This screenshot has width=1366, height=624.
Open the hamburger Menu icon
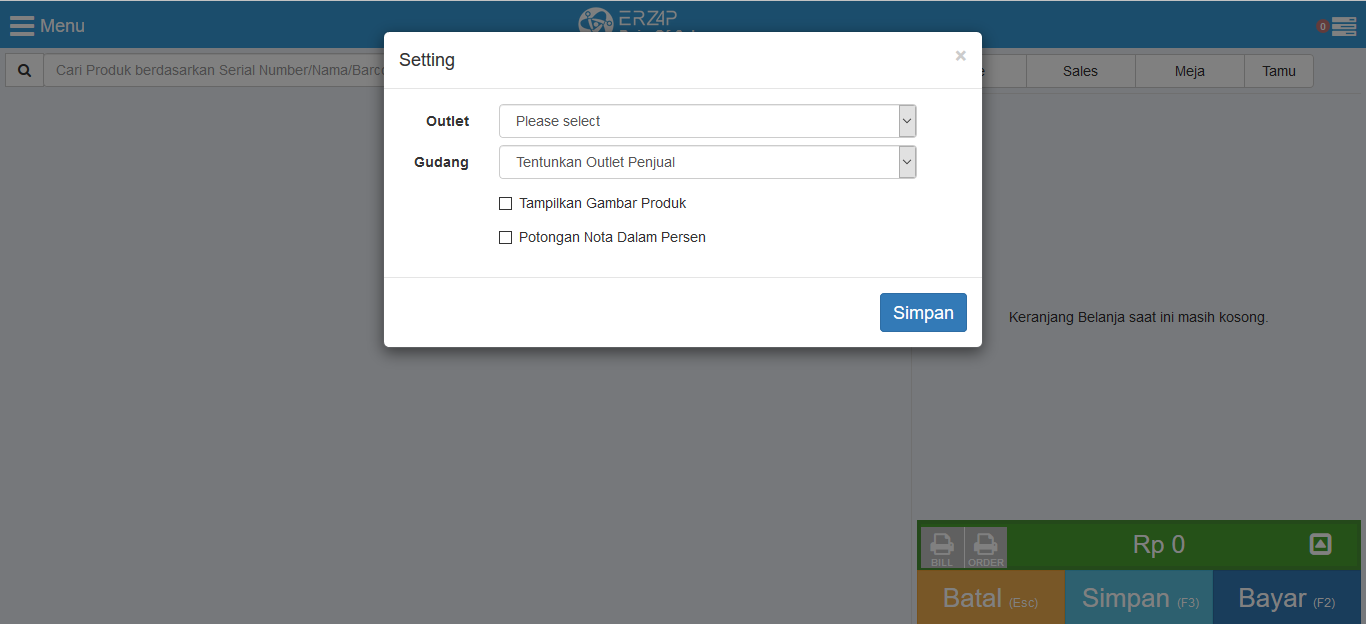22,26
